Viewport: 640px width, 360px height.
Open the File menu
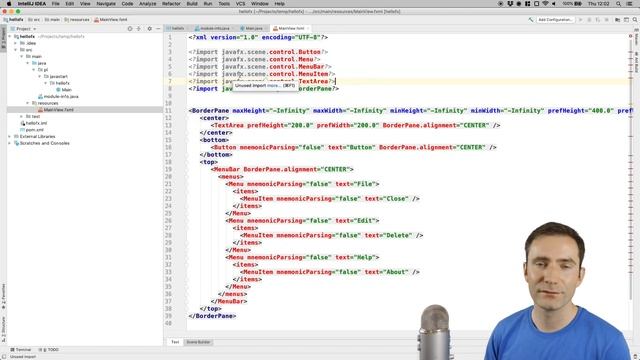click(x=56, y=4)
